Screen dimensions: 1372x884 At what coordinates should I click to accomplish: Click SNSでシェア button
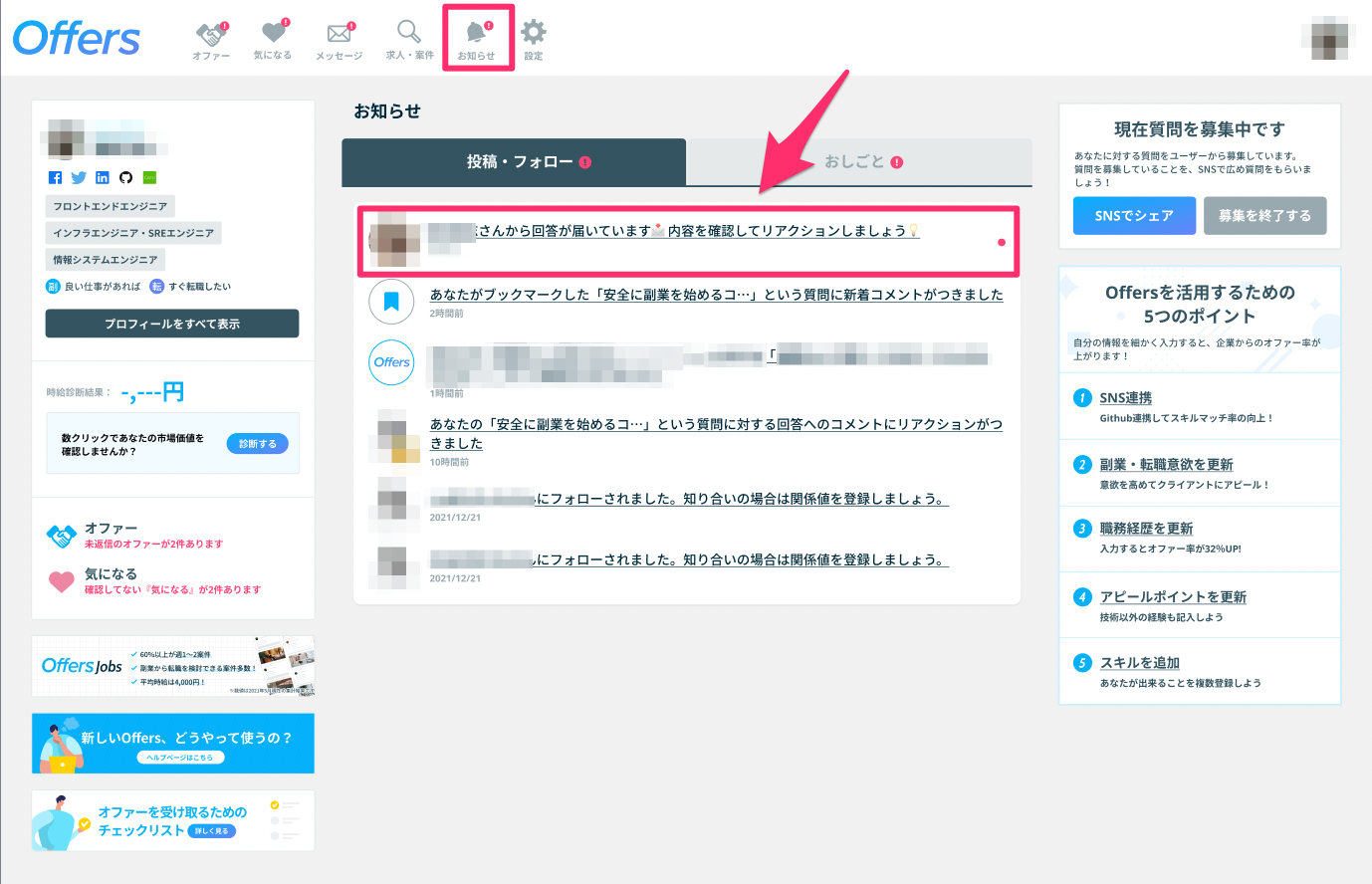(x=1134, y=216)
